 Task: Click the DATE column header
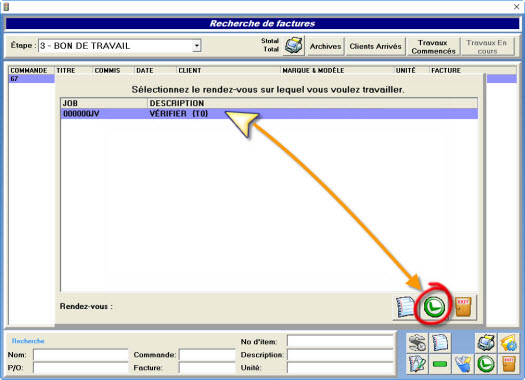[155, 70]
